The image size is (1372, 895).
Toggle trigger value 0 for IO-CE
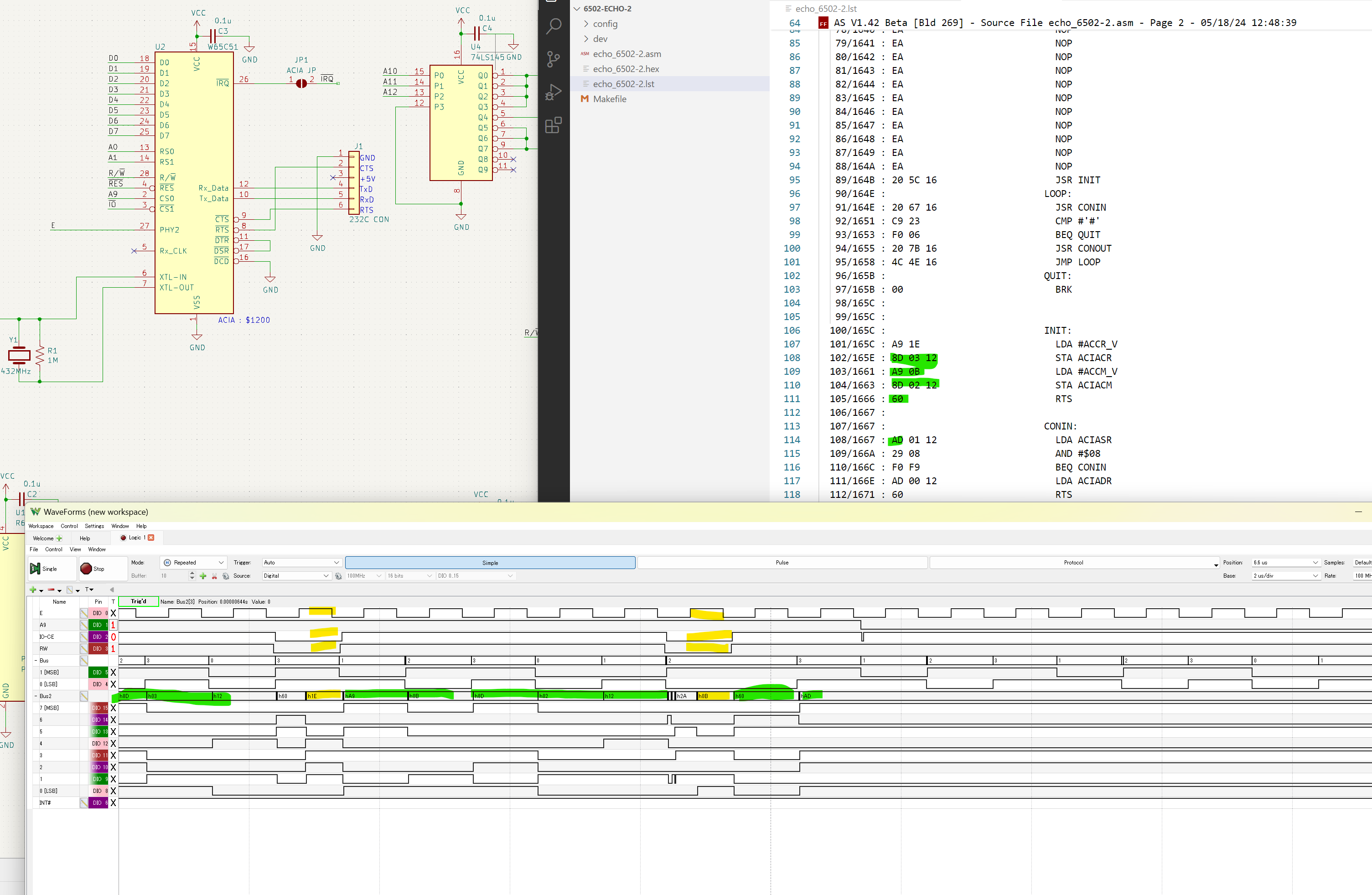(114, 637)
